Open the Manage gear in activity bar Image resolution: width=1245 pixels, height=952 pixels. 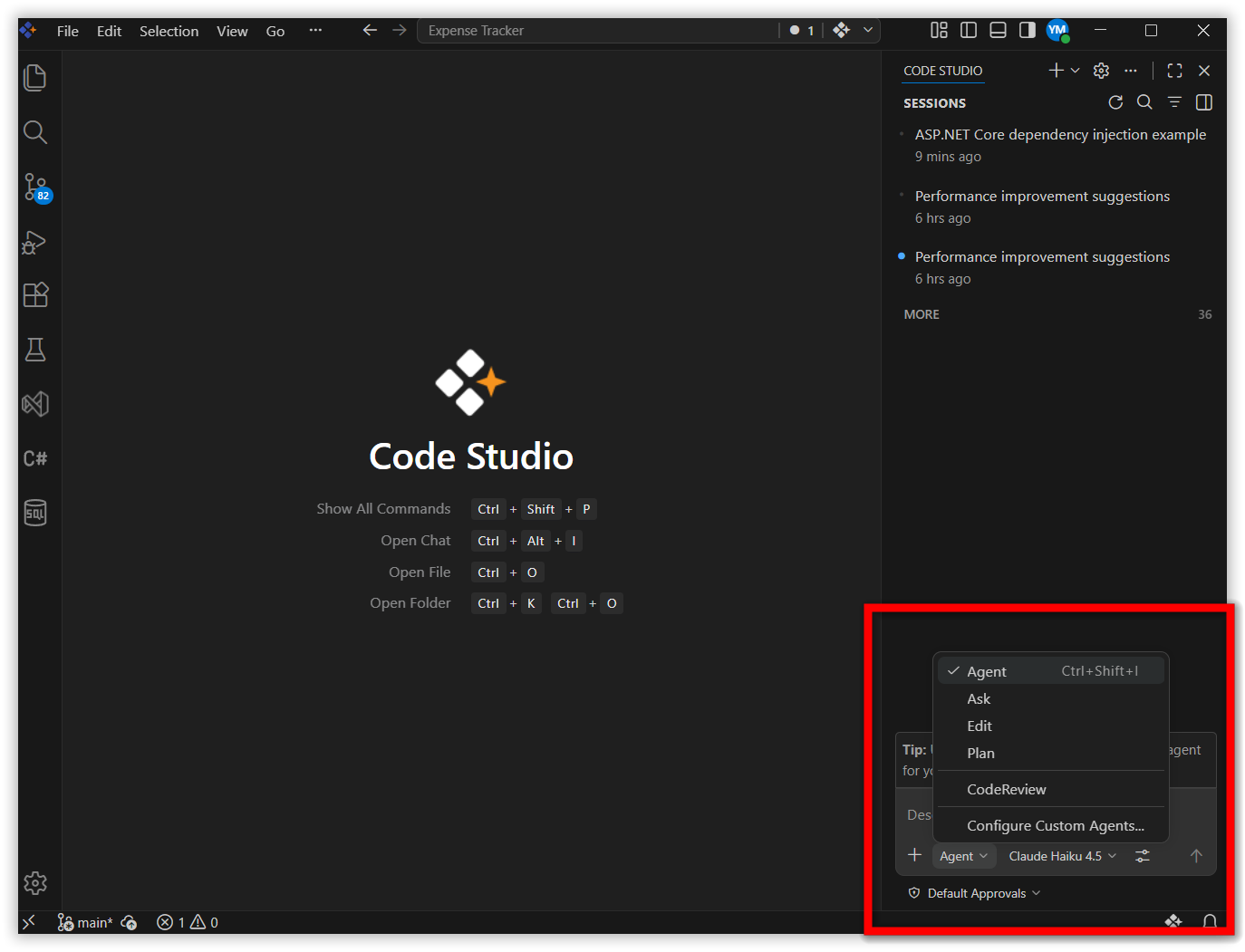35,883
